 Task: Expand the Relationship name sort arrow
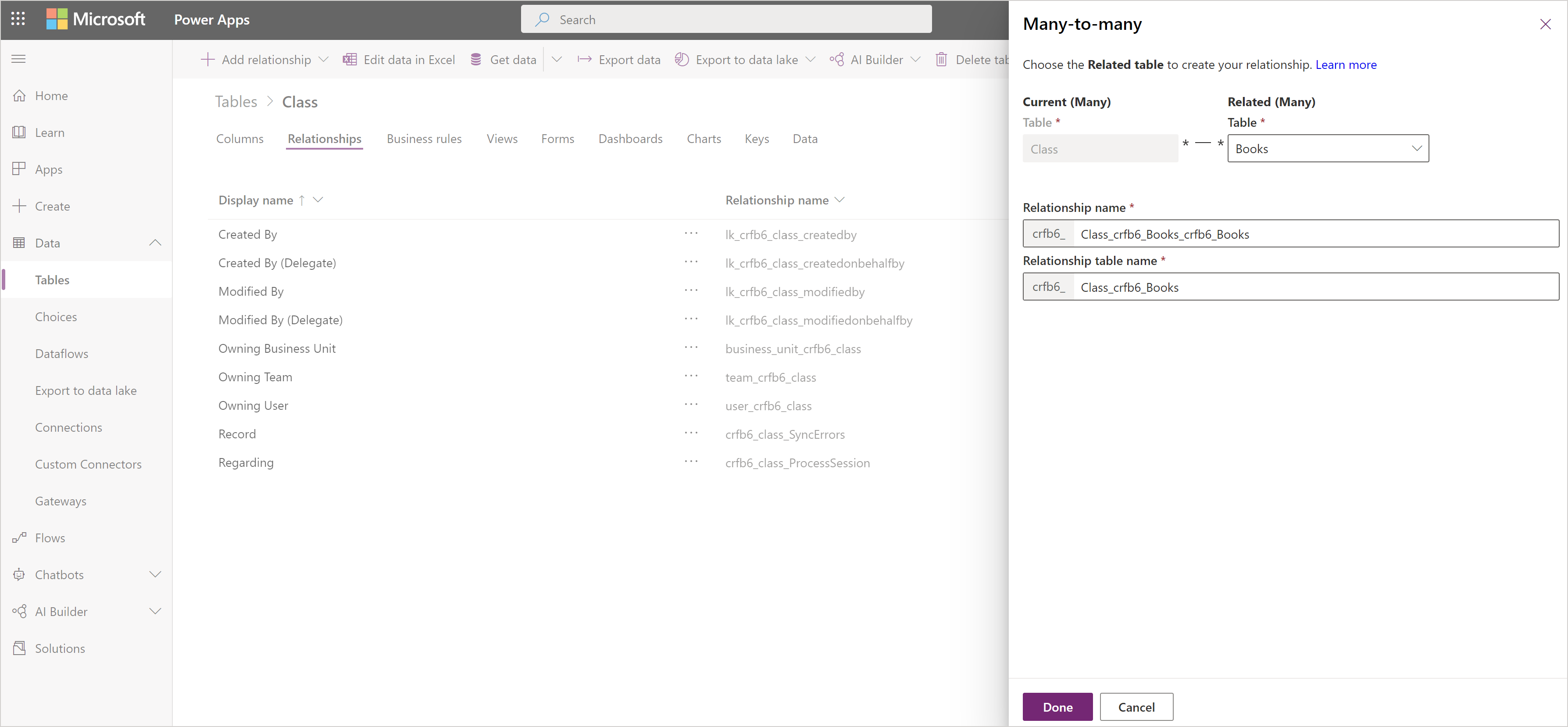pyautogui.click(x=842, y=200)
